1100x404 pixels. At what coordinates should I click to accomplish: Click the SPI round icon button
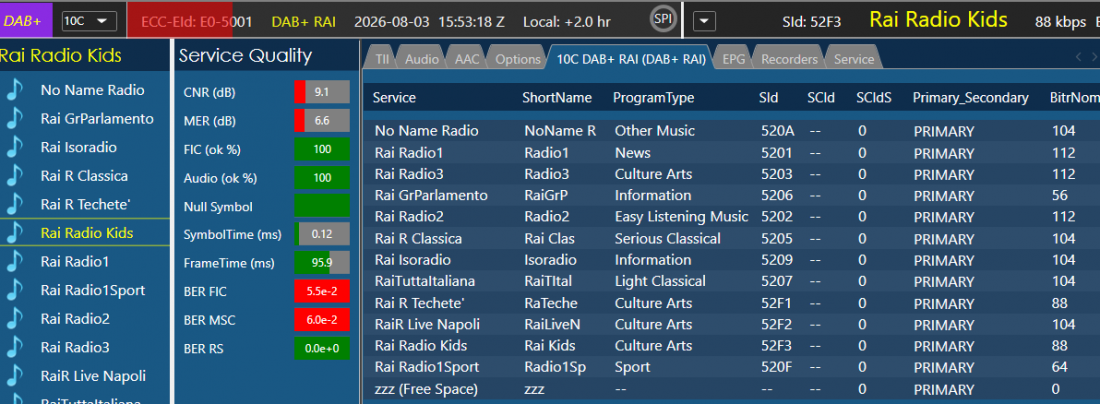click(662, 19)
